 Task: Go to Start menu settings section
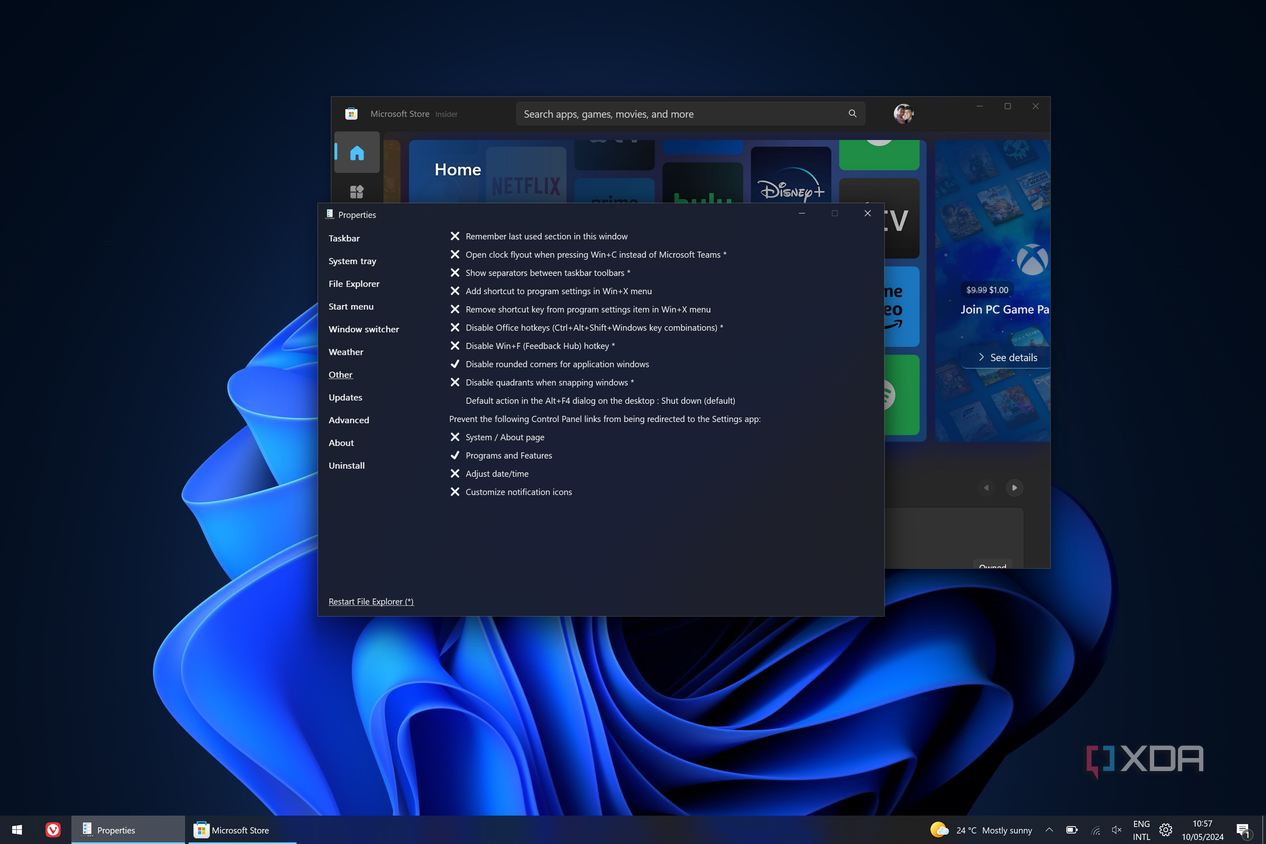[x=351, y=307]
